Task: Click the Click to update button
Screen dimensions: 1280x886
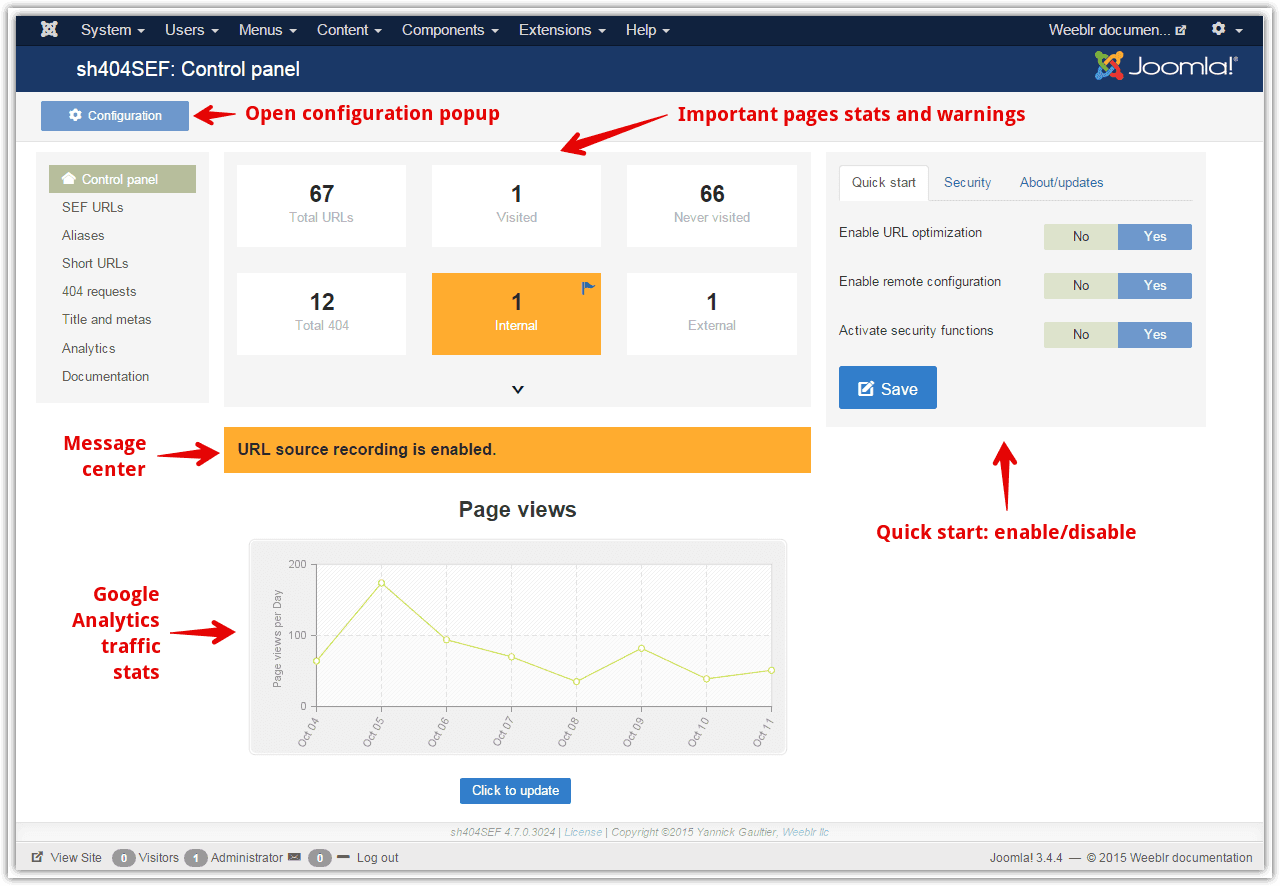Action: 515,791
